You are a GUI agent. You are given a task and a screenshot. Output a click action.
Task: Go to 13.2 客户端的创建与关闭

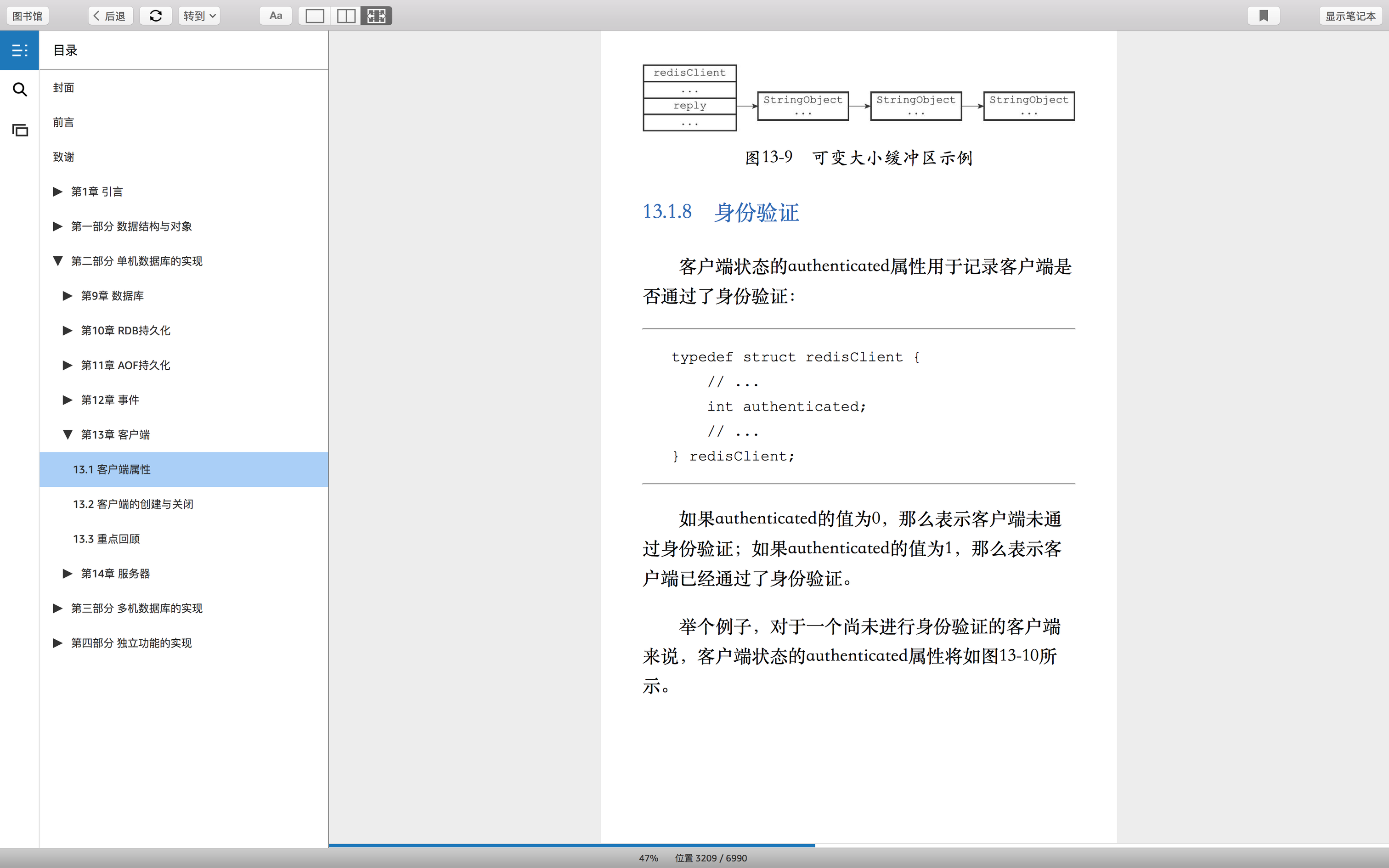point(133,504)
